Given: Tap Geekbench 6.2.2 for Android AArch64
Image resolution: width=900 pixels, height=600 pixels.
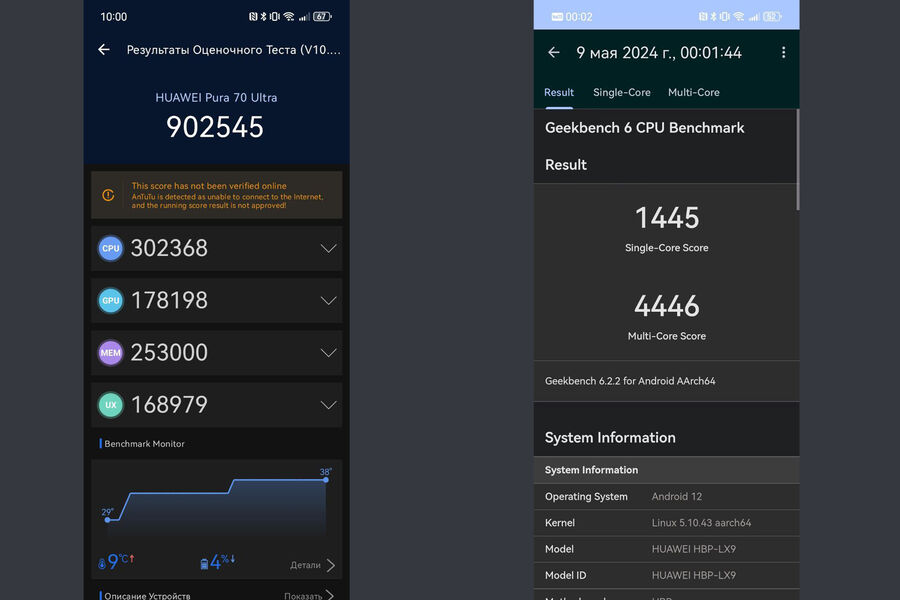Looking at the screenshot, I should pos(630,381).
